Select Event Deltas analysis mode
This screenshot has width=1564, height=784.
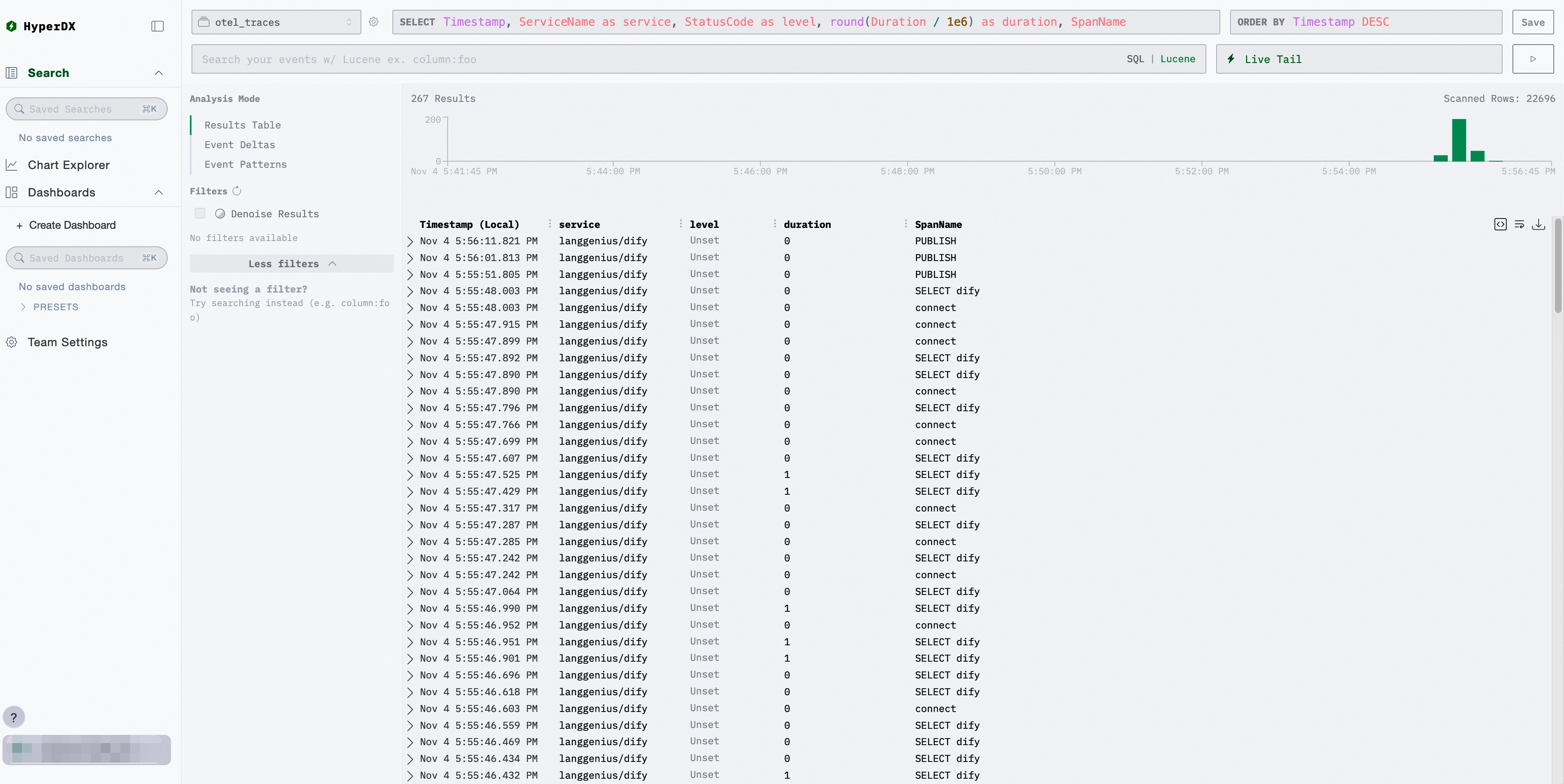tap(239, 144)
